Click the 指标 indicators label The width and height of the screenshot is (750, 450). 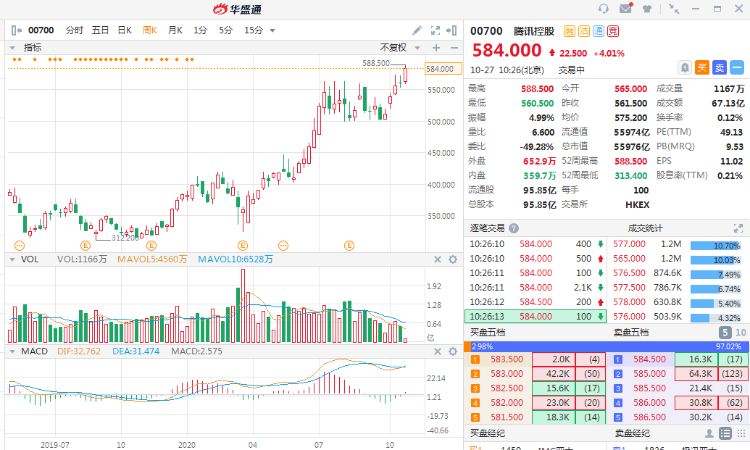[x=33, y=48]
